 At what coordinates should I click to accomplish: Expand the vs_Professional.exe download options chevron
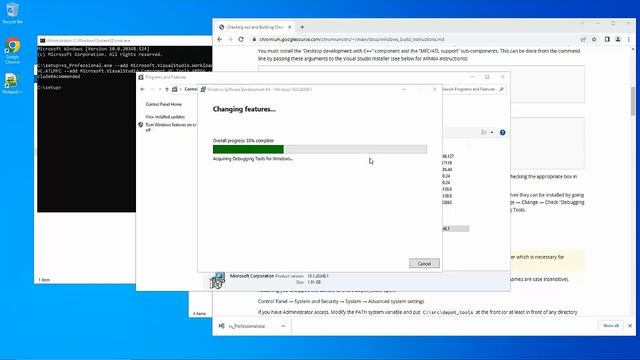(x=283, y=326)
